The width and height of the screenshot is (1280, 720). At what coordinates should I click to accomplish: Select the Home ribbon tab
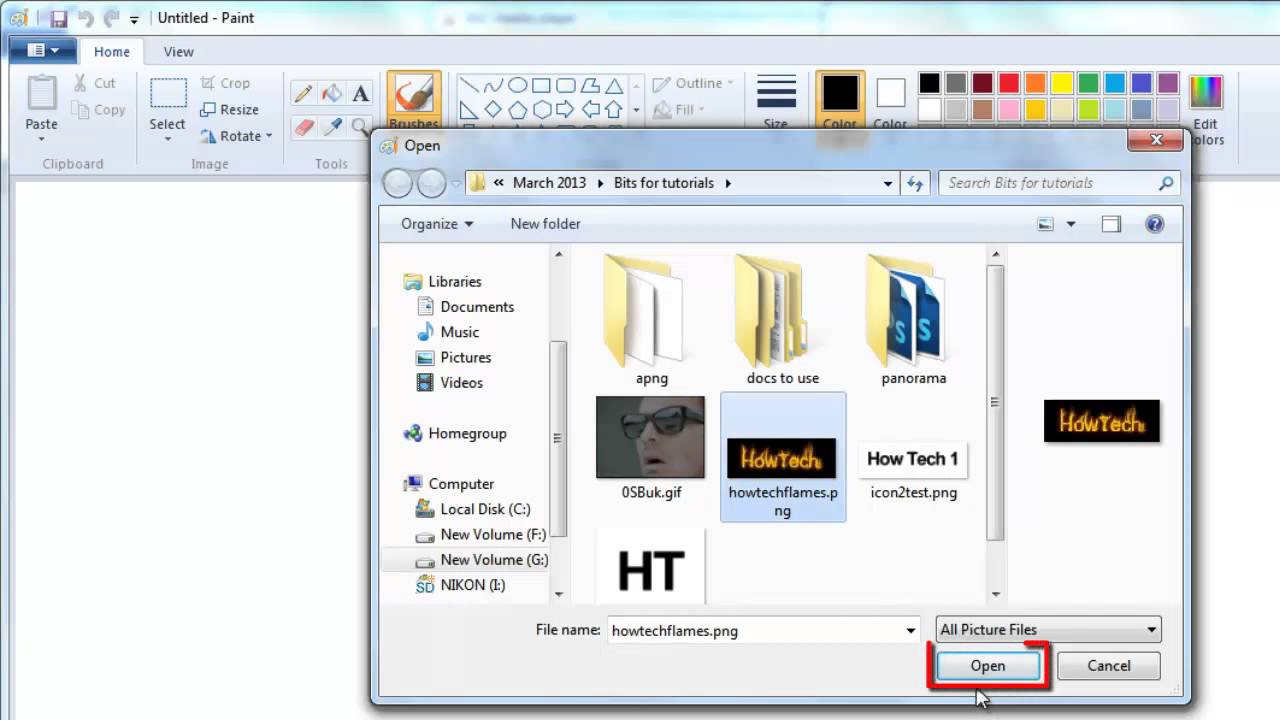112,52
